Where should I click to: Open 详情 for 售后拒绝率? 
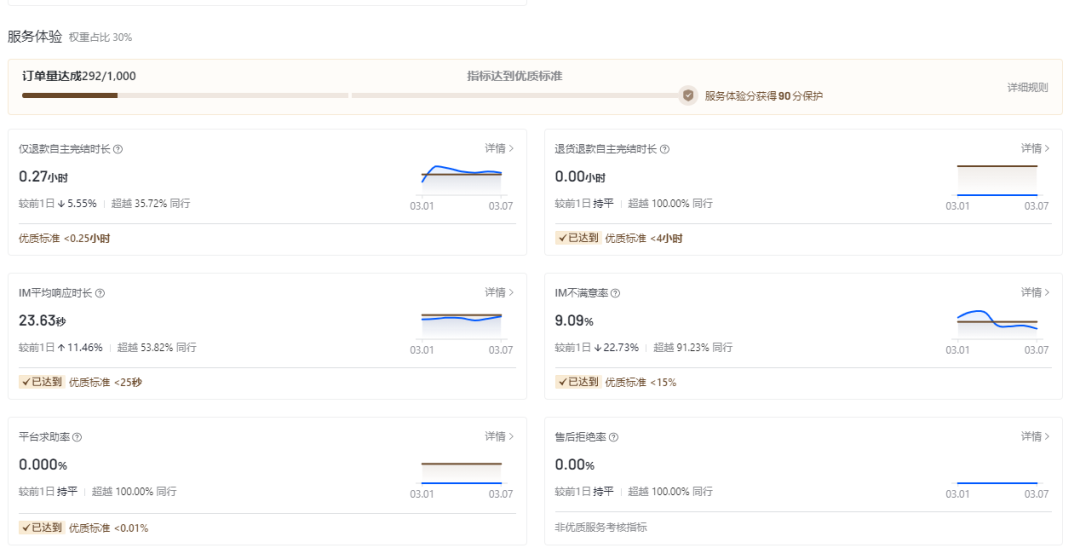[x=1035, y=436]
